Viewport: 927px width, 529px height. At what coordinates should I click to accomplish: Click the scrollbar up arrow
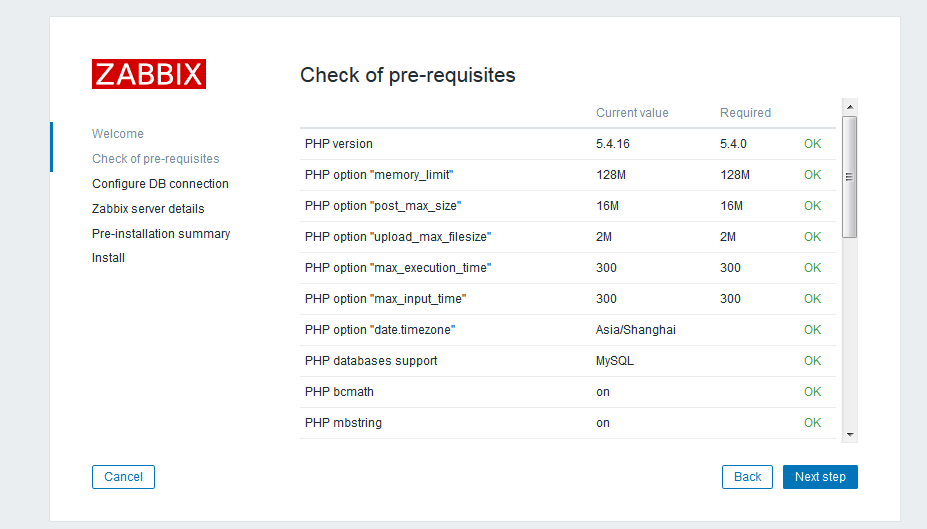tap(849, 106)
